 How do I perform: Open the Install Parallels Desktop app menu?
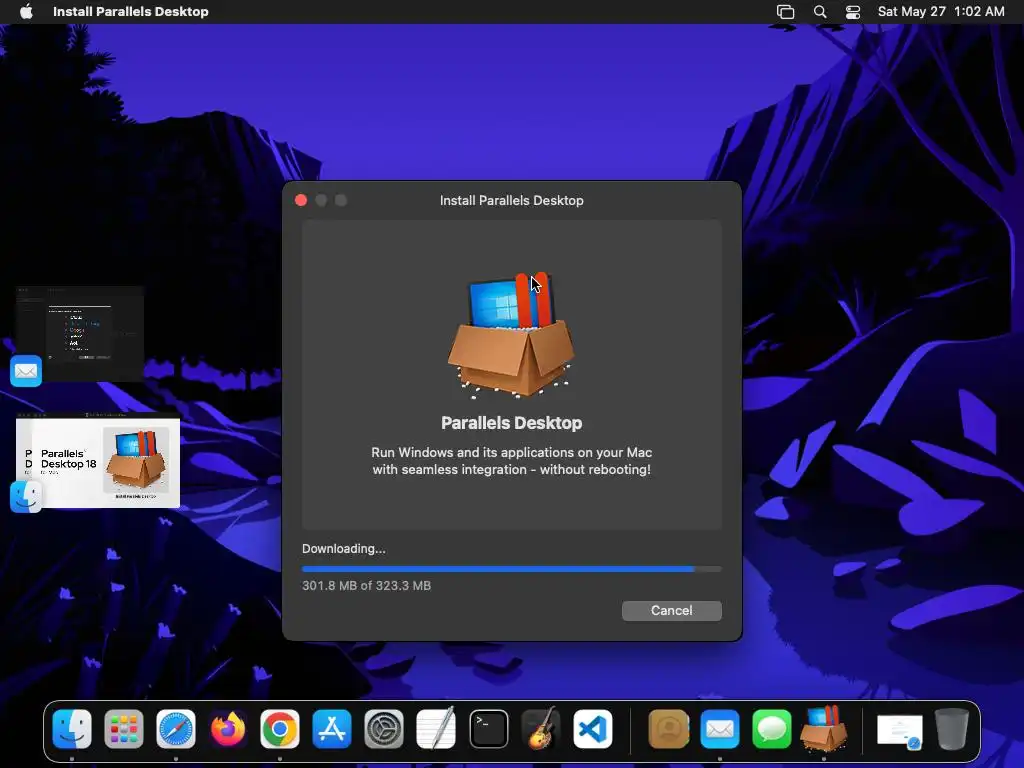131,12
